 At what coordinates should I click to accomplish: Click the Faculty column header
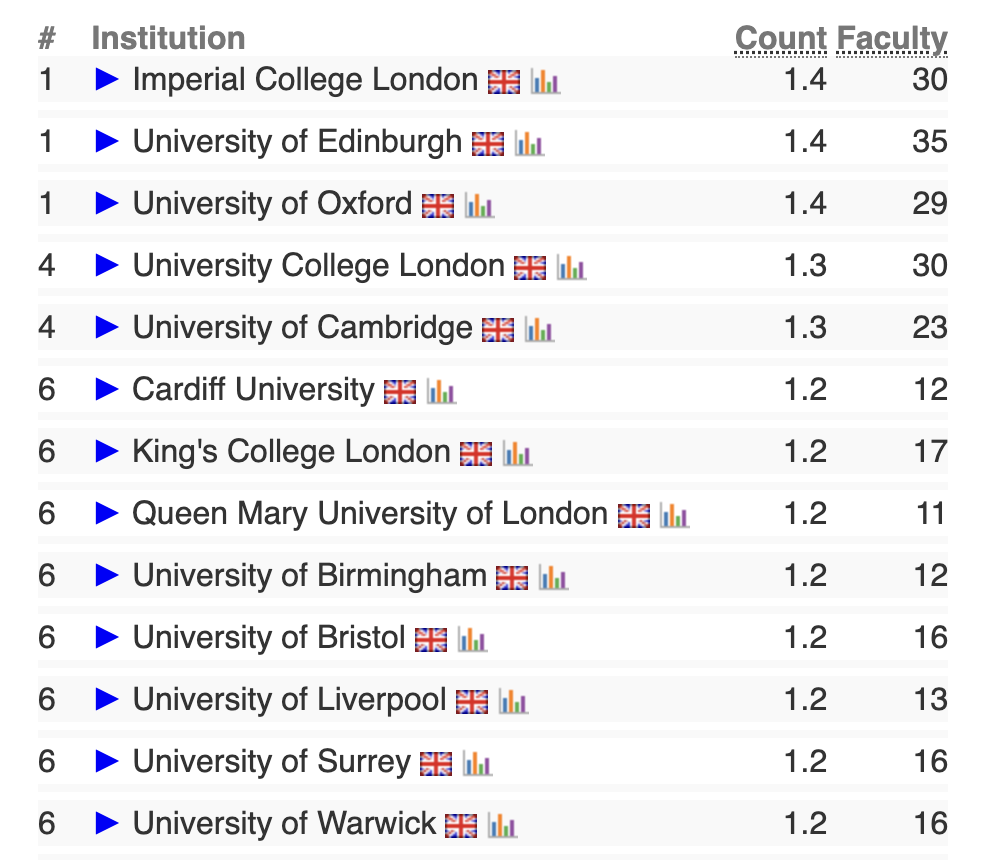[892, 39]
